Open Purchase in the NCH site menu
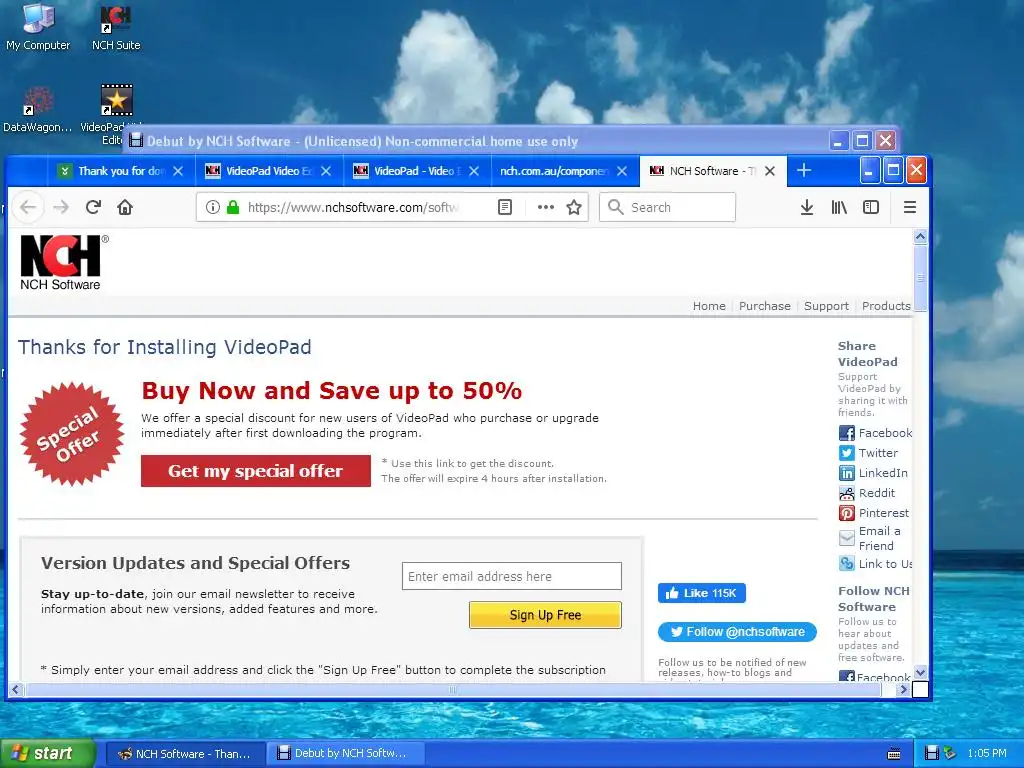Viewport: 1024px width, 768px height. [x=765, y=306]
